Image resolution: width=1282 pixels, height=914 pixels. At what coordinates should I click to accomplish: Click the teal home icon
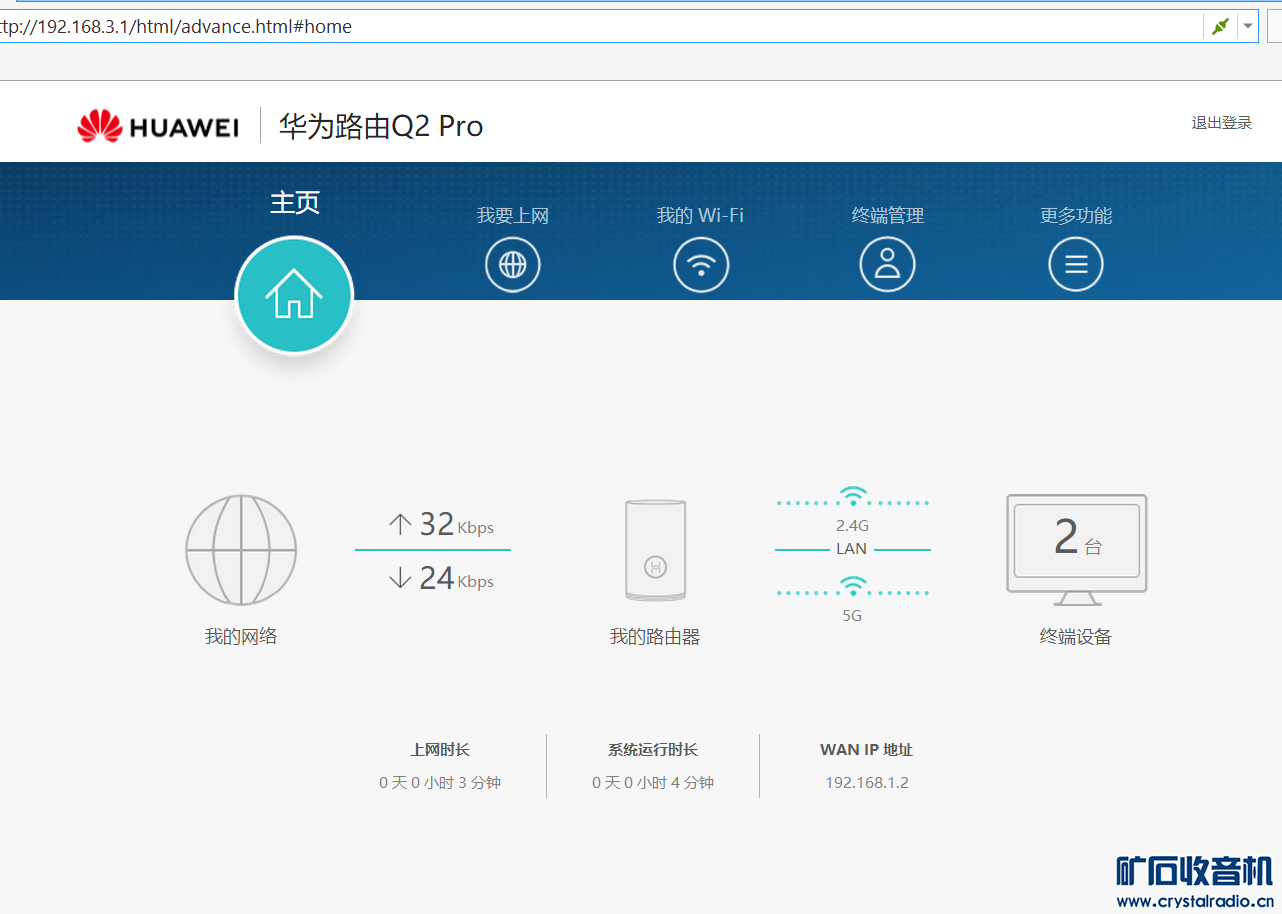point(294,295)
